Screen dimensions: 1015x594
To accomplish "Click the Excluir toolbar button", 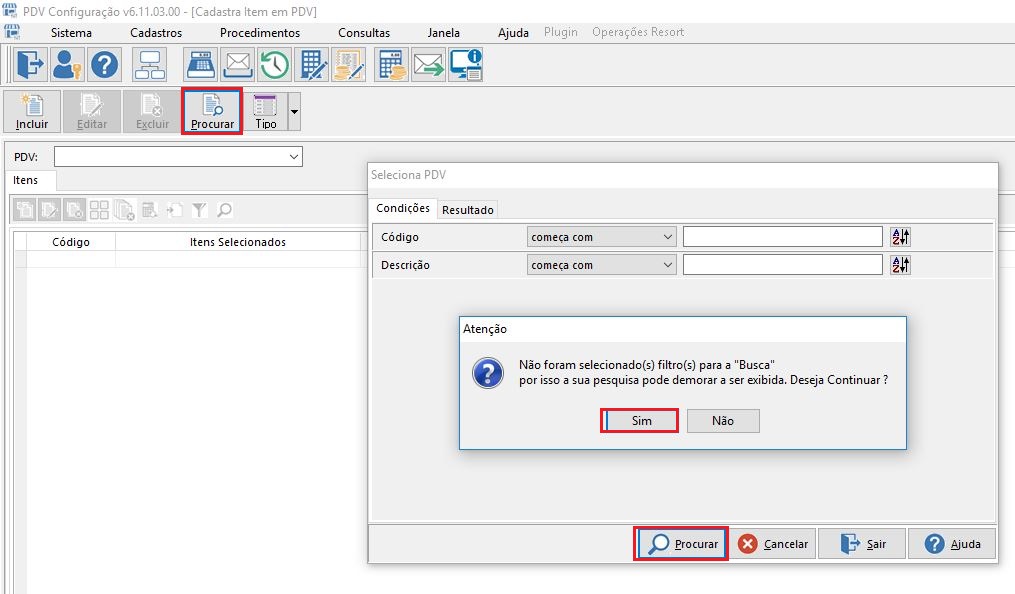I will (152, 111).
